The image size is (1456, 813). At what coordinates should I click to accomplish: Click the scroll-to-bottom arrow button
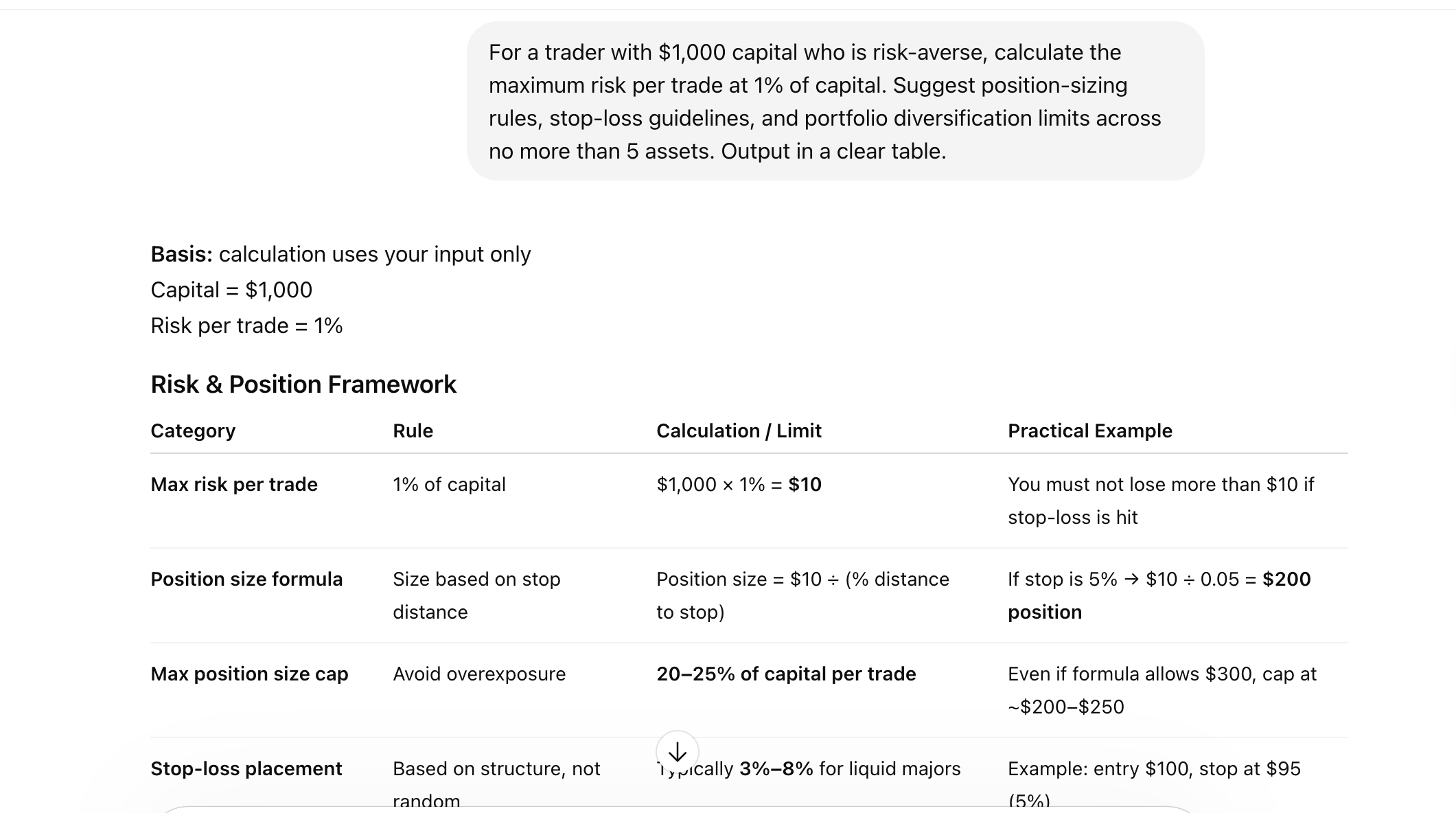point(677,752)
